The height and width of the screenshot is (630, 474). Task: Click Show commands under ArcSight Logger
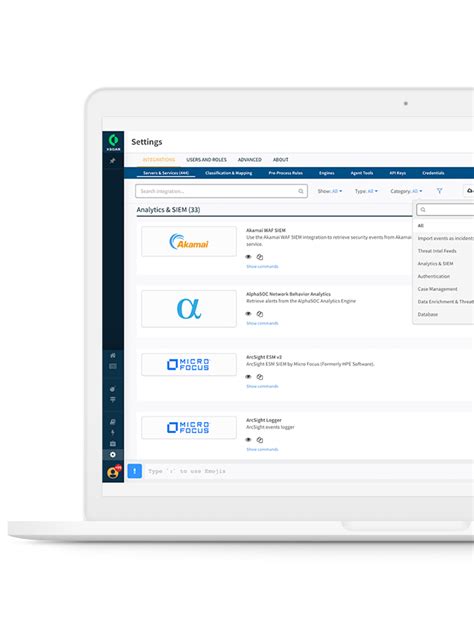(262, 449)
